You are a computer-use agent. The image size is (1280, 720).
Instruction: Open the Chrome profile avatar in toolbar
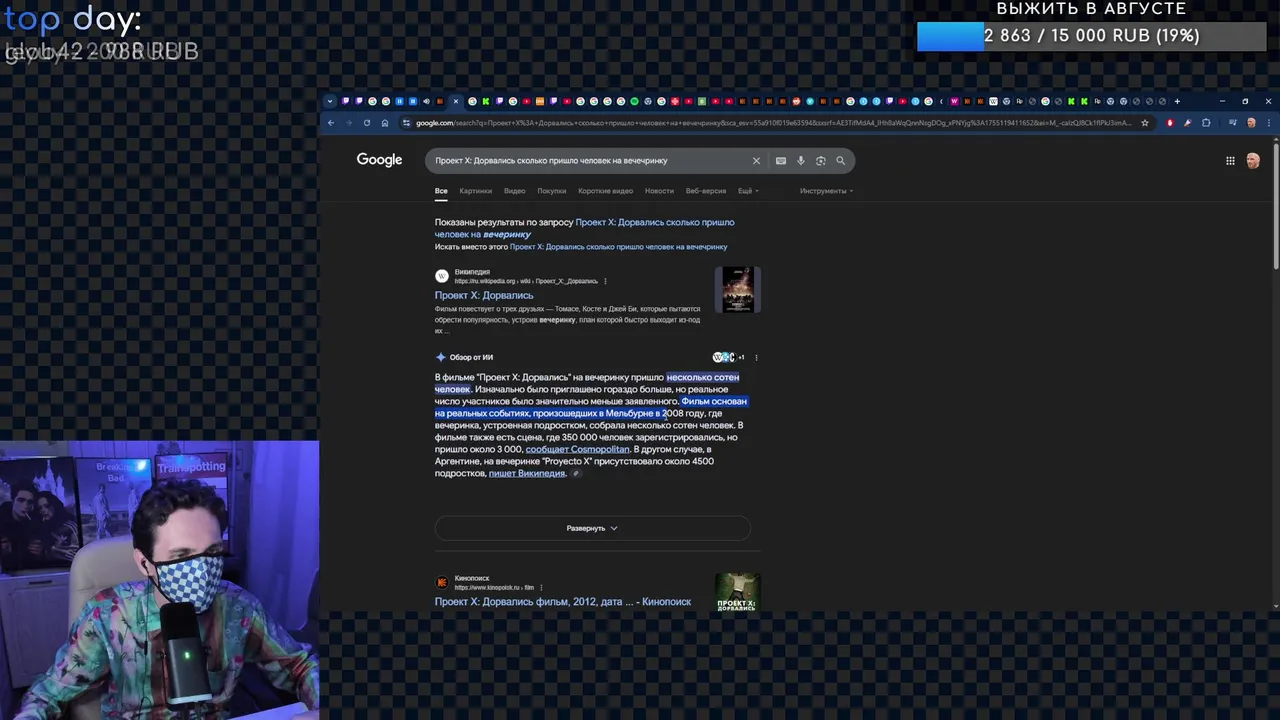coord(1251,123)
